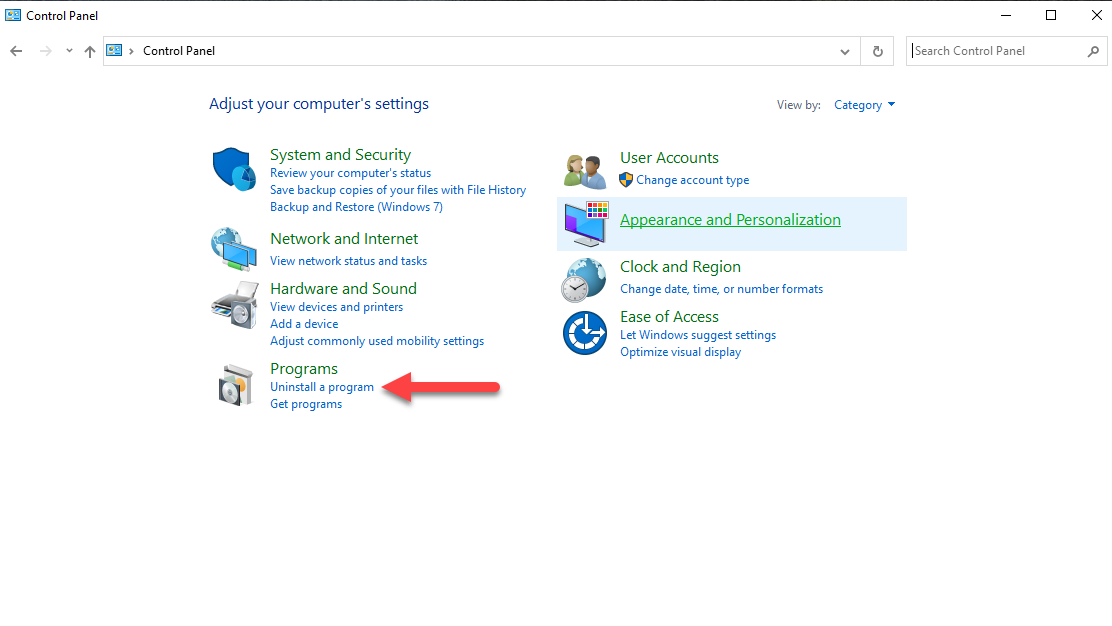Open Change date, time, or number formats
Screen dimensions: 1112x626
coord(721,289)
